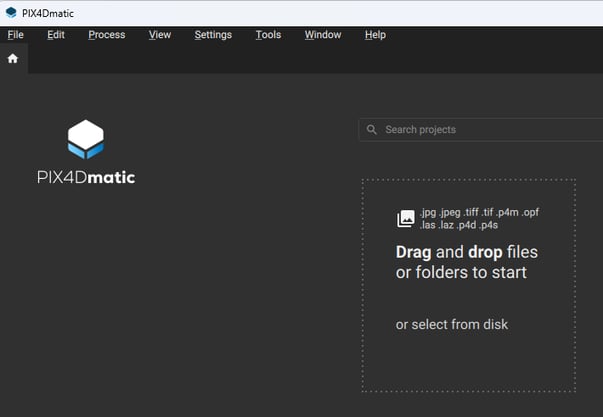
Task: Click the PIX4Dmatic wordmark under logo
Action: [85, 178]
